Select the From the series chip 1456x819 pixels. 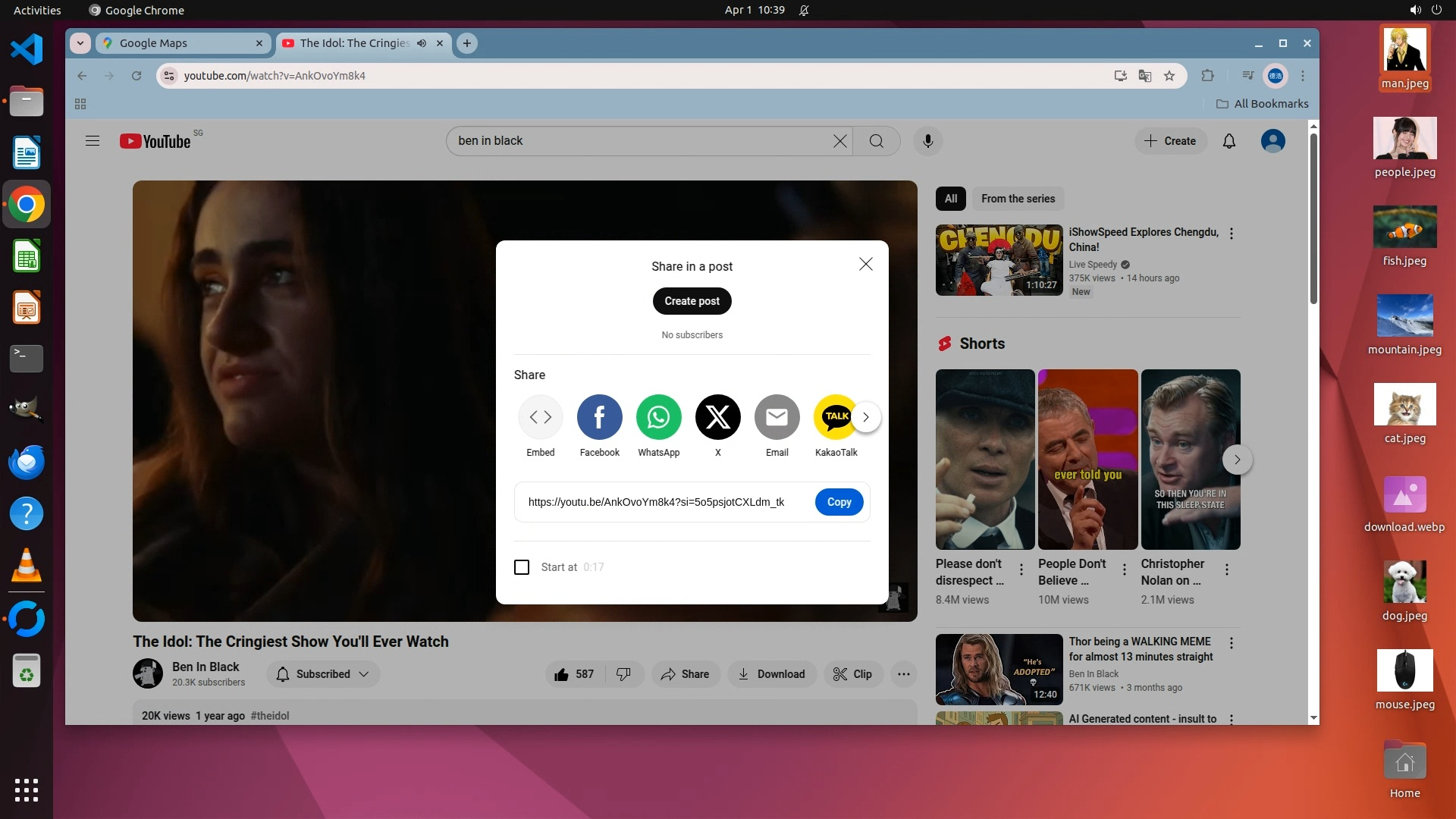pos(1018,199)
